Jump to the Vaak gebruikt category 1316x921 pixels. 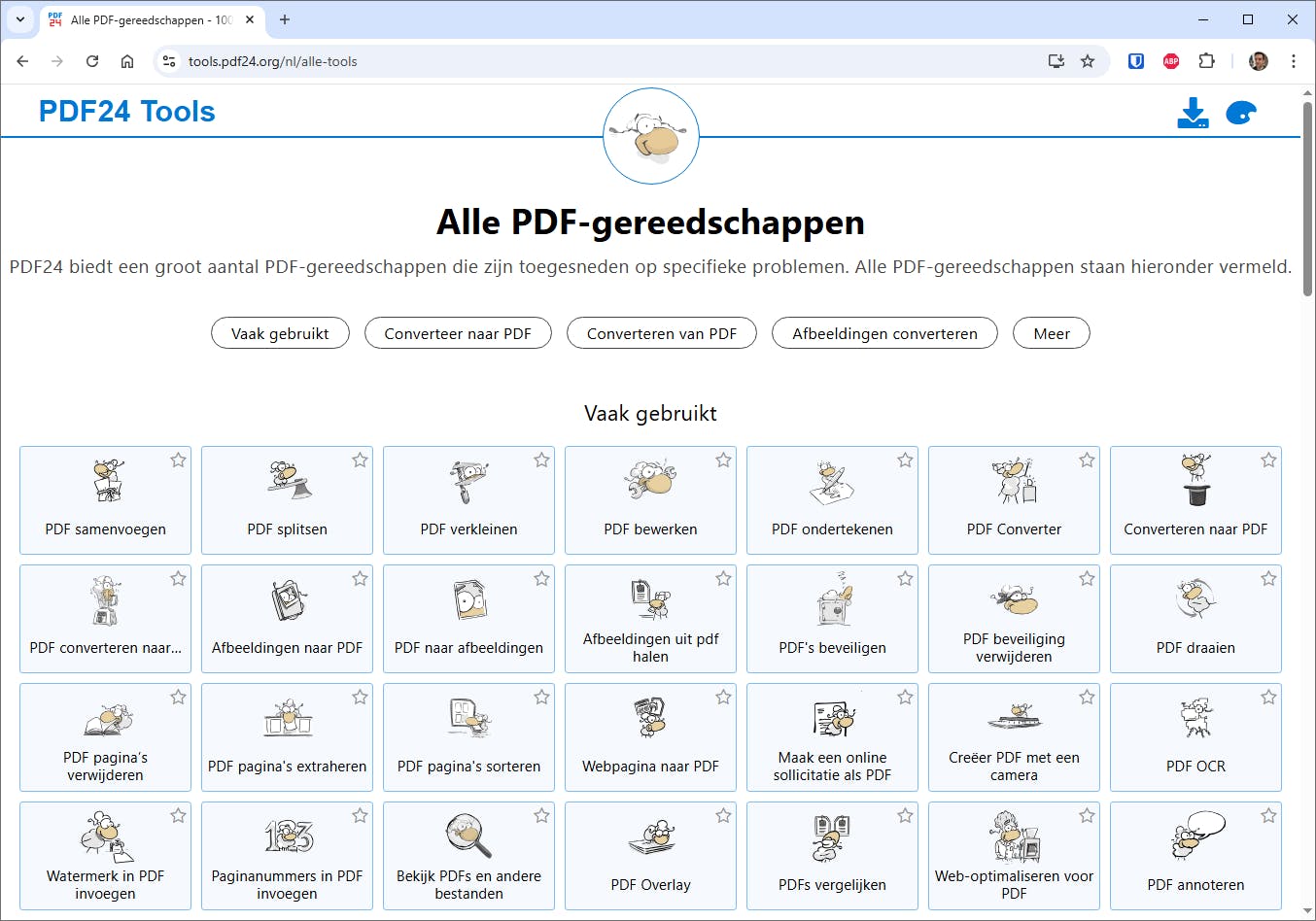[280, 333]
